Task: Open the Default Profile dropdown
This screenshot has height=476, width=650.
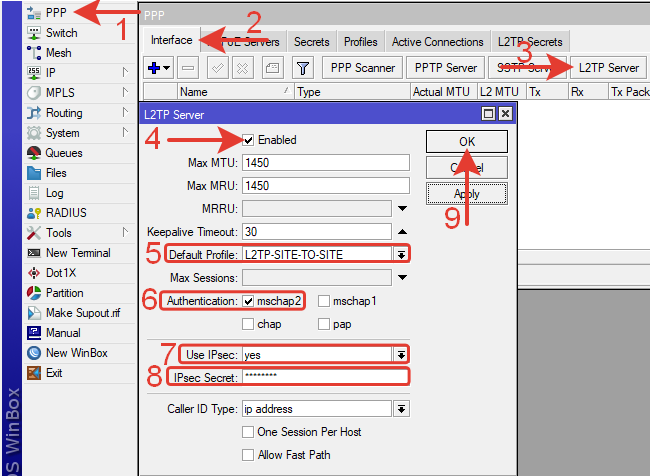Action: (x=401, y=254)
